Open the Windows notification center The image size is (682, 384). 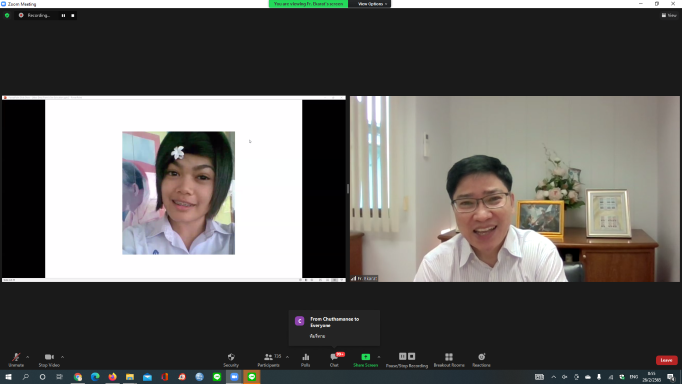point(671,377)
